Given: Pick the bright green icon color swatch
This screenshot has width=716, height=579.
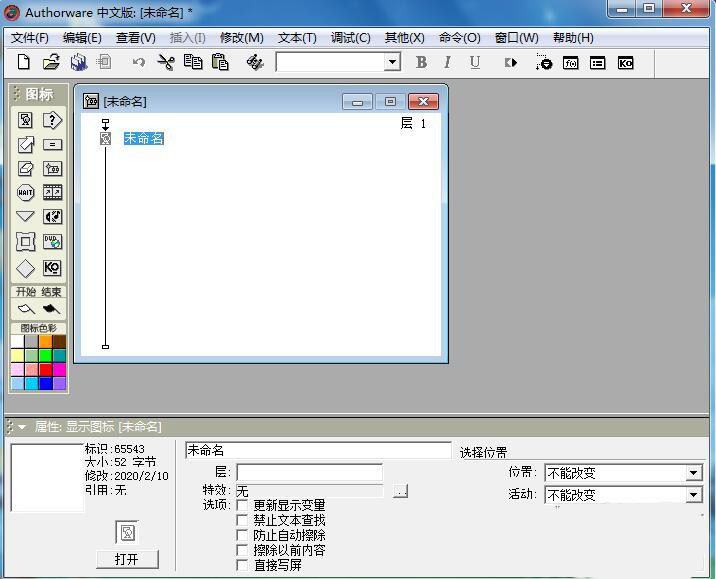Looking at the screenshot, I should tap(45, 356).
